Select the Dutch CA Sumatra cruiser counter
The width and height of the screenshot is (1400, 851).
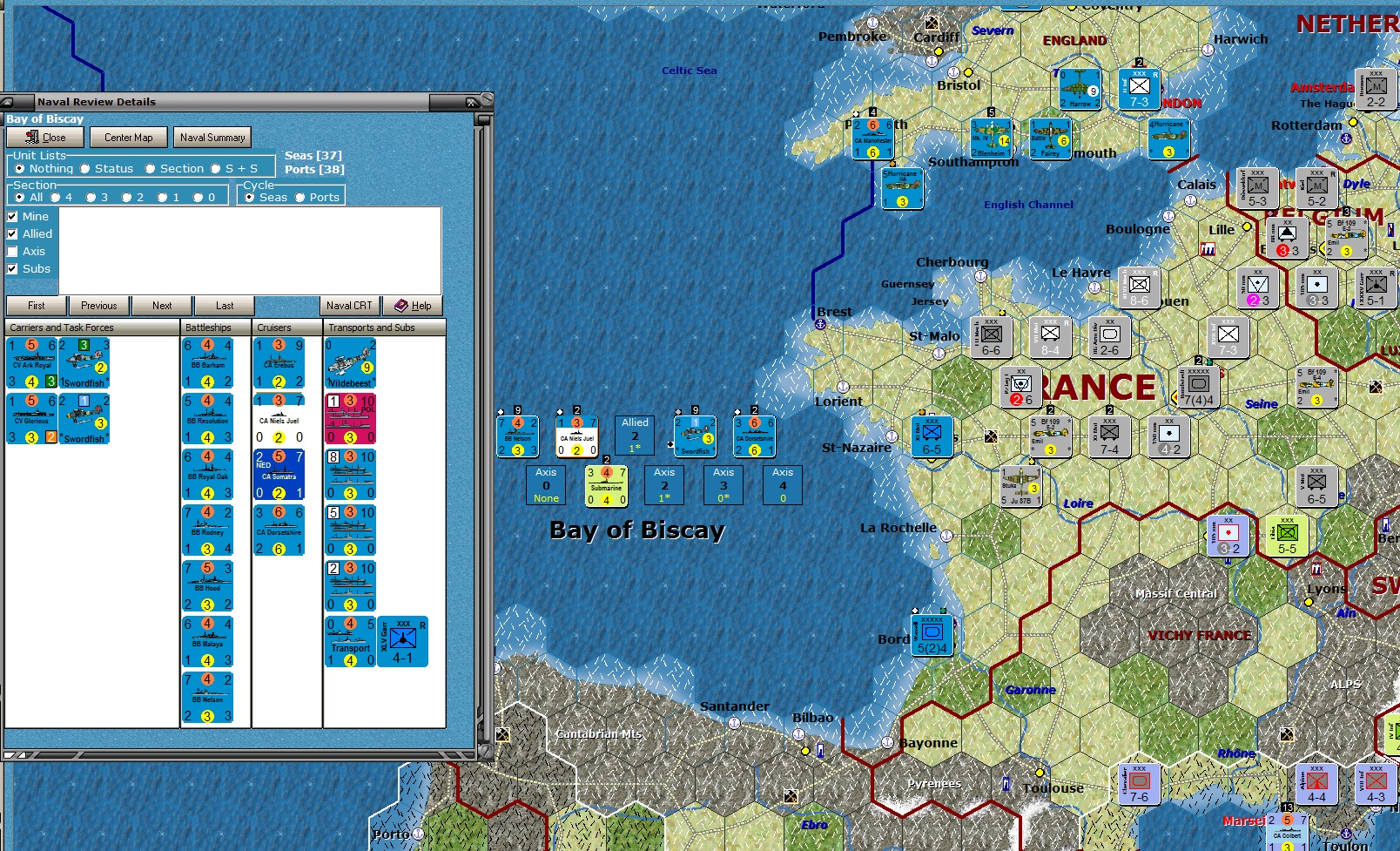pos(279,475)
